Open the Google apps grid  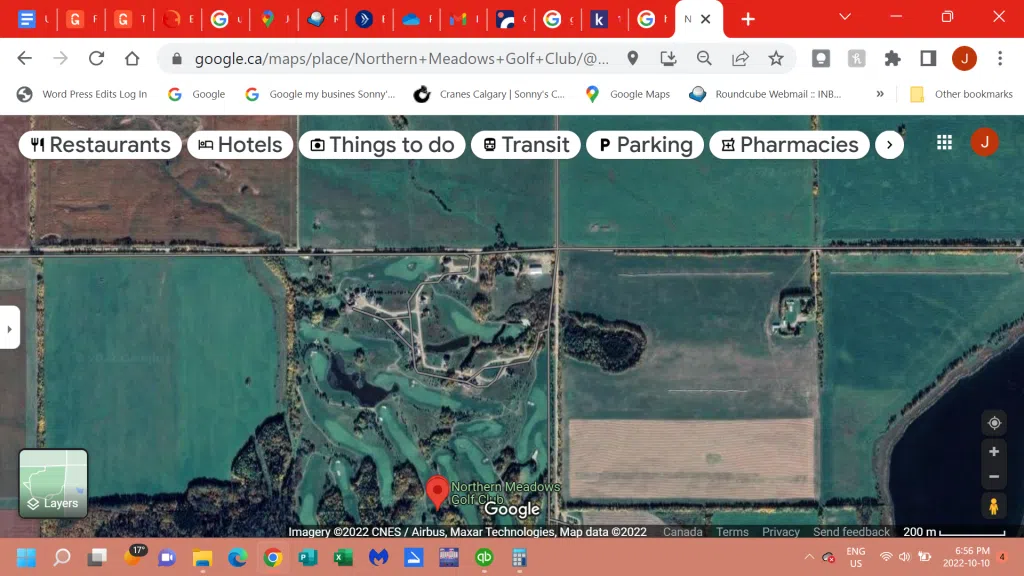tap(944, 143)
